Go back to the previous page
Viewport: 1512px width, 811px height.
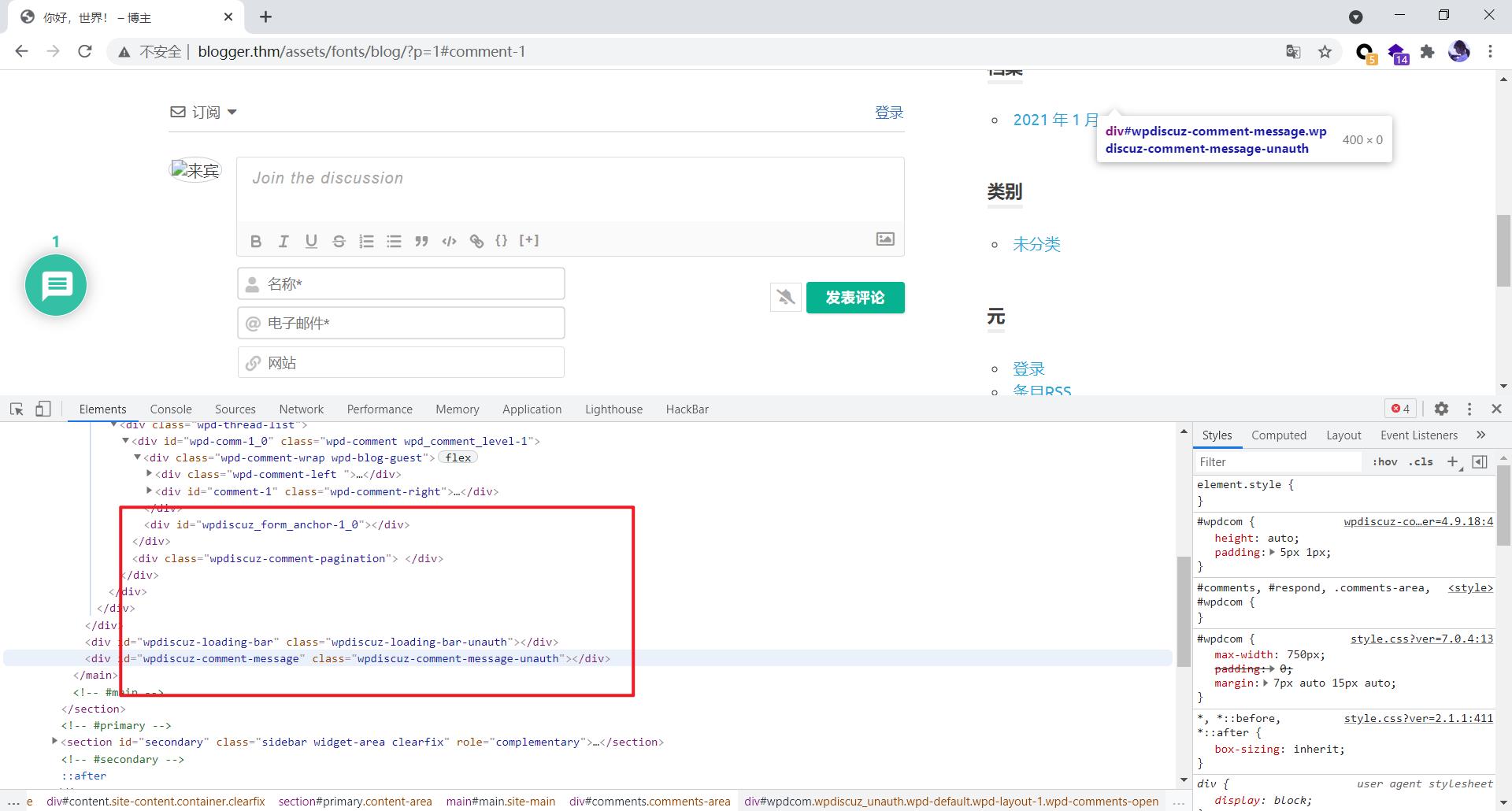click(x=21, y=51)
